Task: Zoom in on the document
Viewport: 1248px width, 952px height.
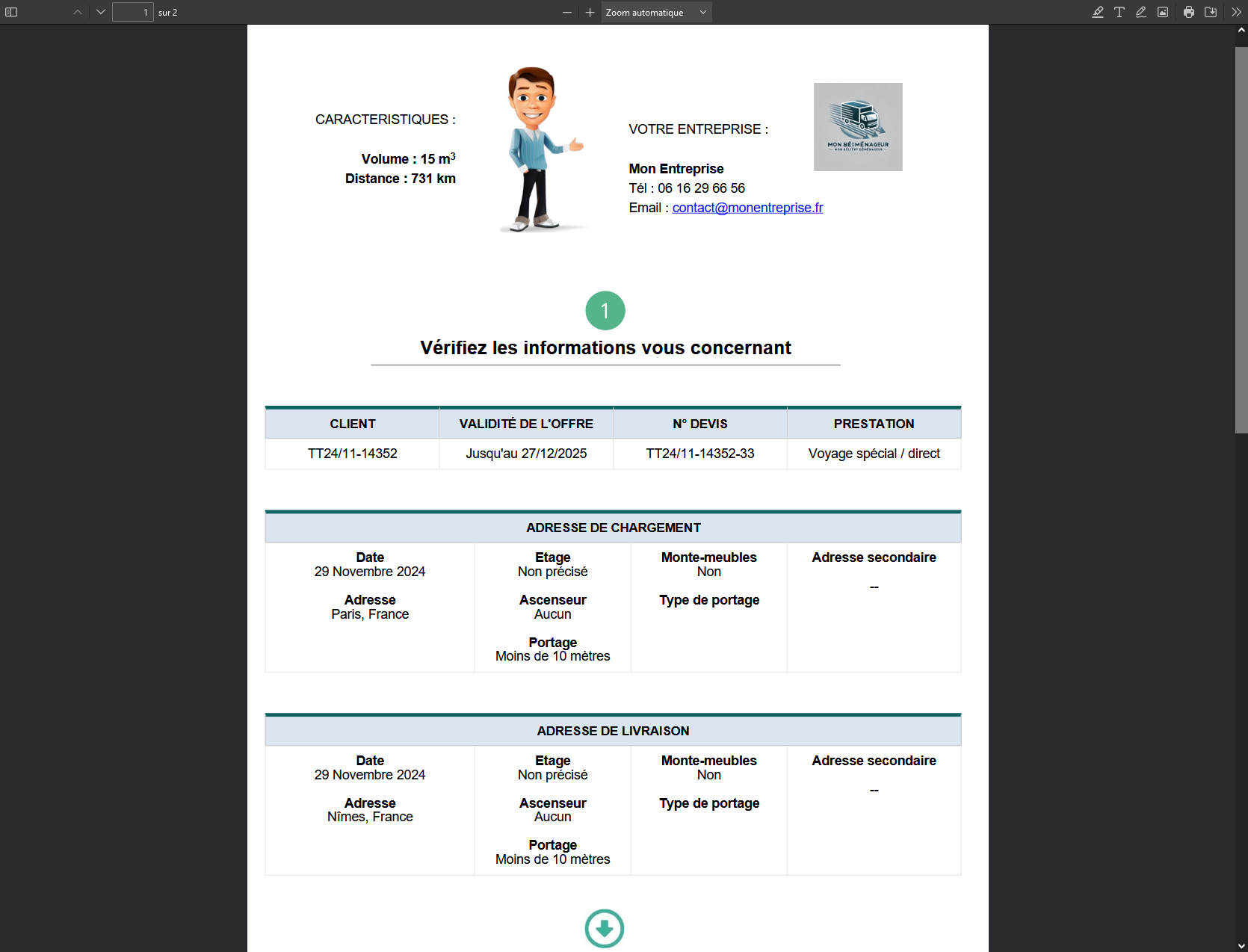Action: 590,12
